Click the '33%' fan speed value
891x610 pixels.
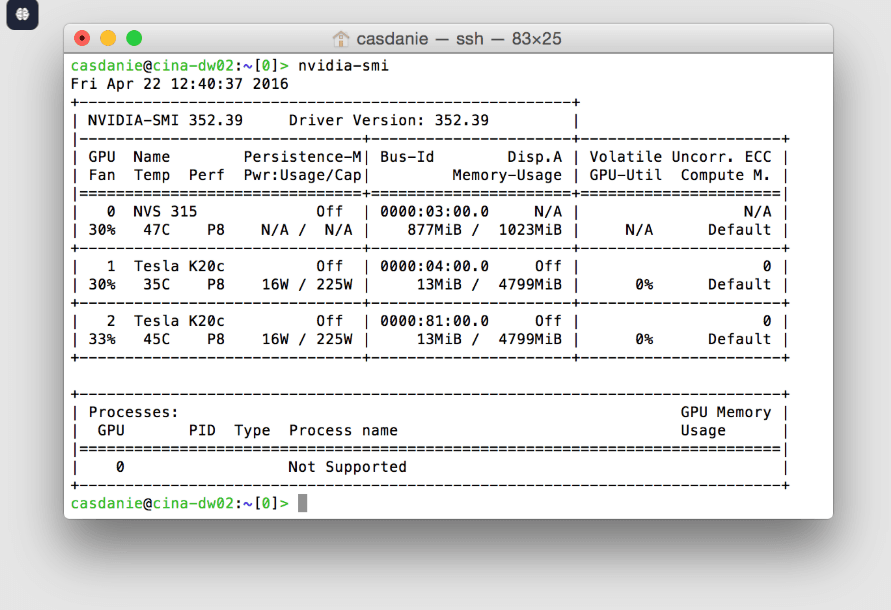point(102,339)
